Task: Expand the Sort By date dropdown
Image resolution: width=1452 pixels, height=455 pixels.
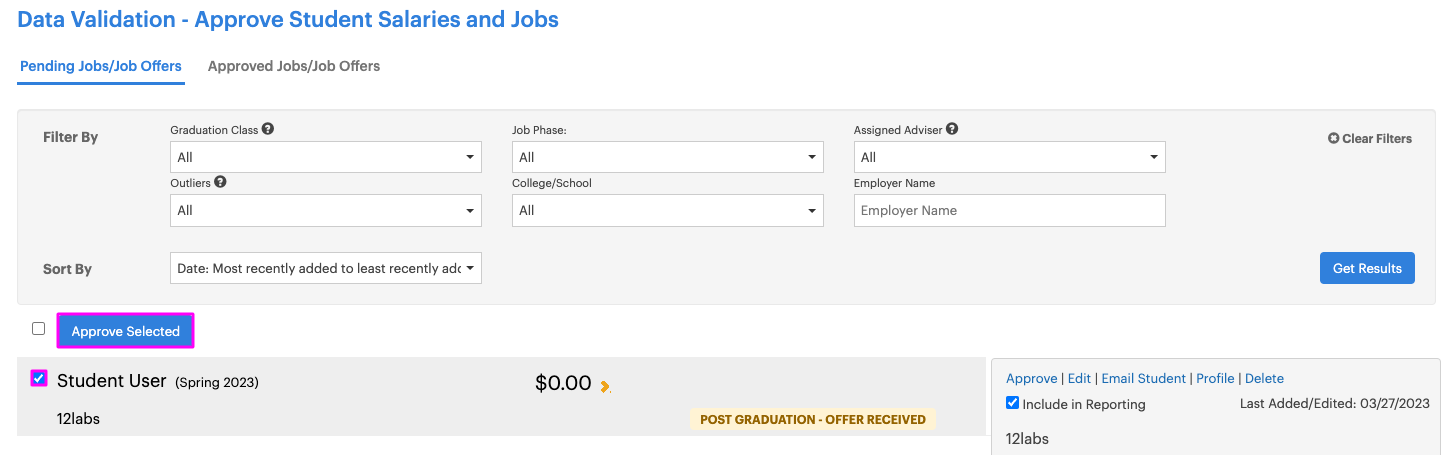Action: pos(326,268)
